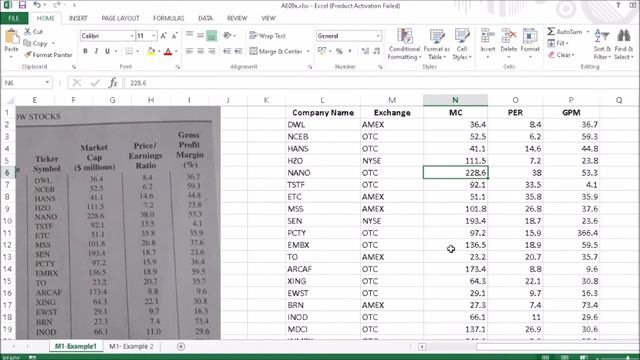Select Top Align icon

189,36
